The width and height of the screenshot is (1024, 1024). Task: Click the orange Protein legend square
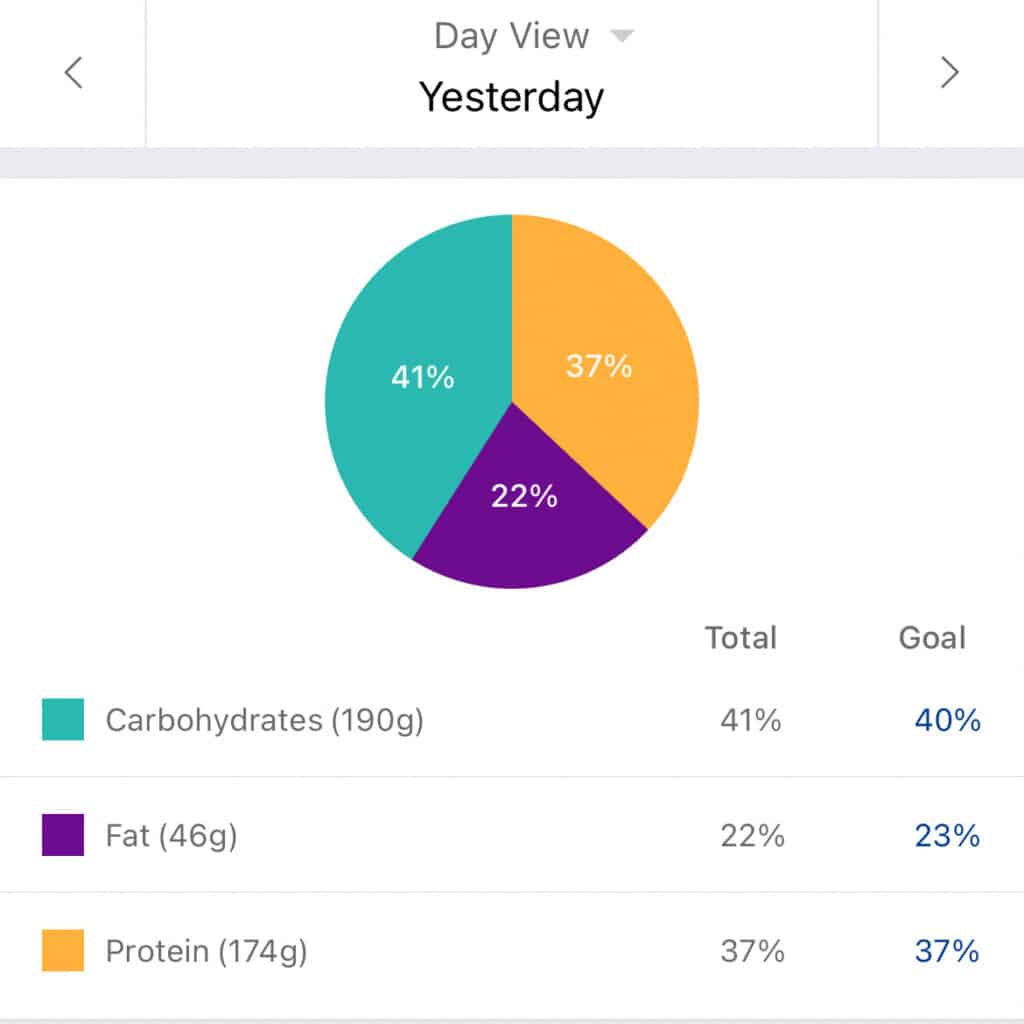pos(64,949)
